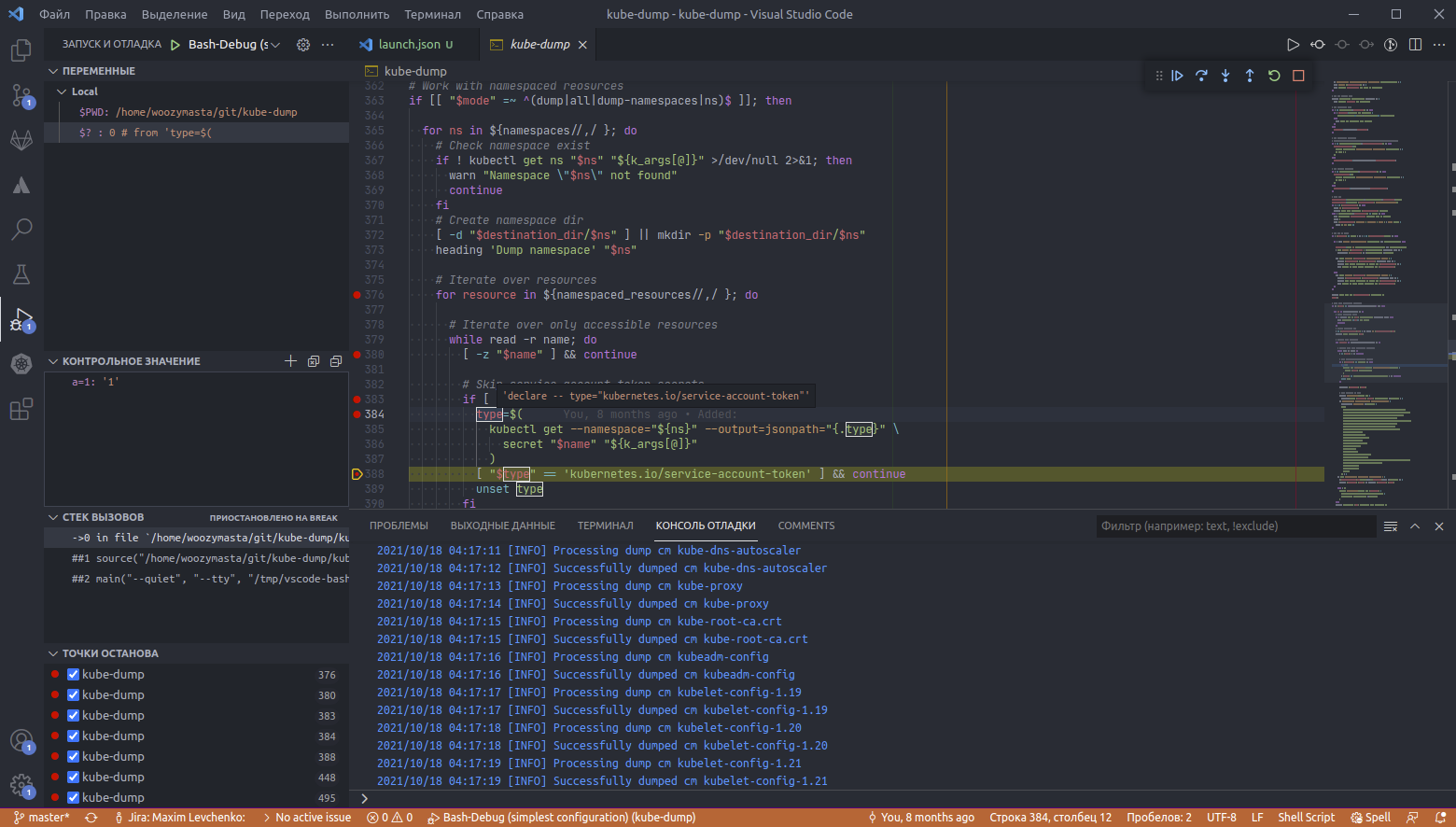
Task: Open debug view more actions menu
Action: 328,44
